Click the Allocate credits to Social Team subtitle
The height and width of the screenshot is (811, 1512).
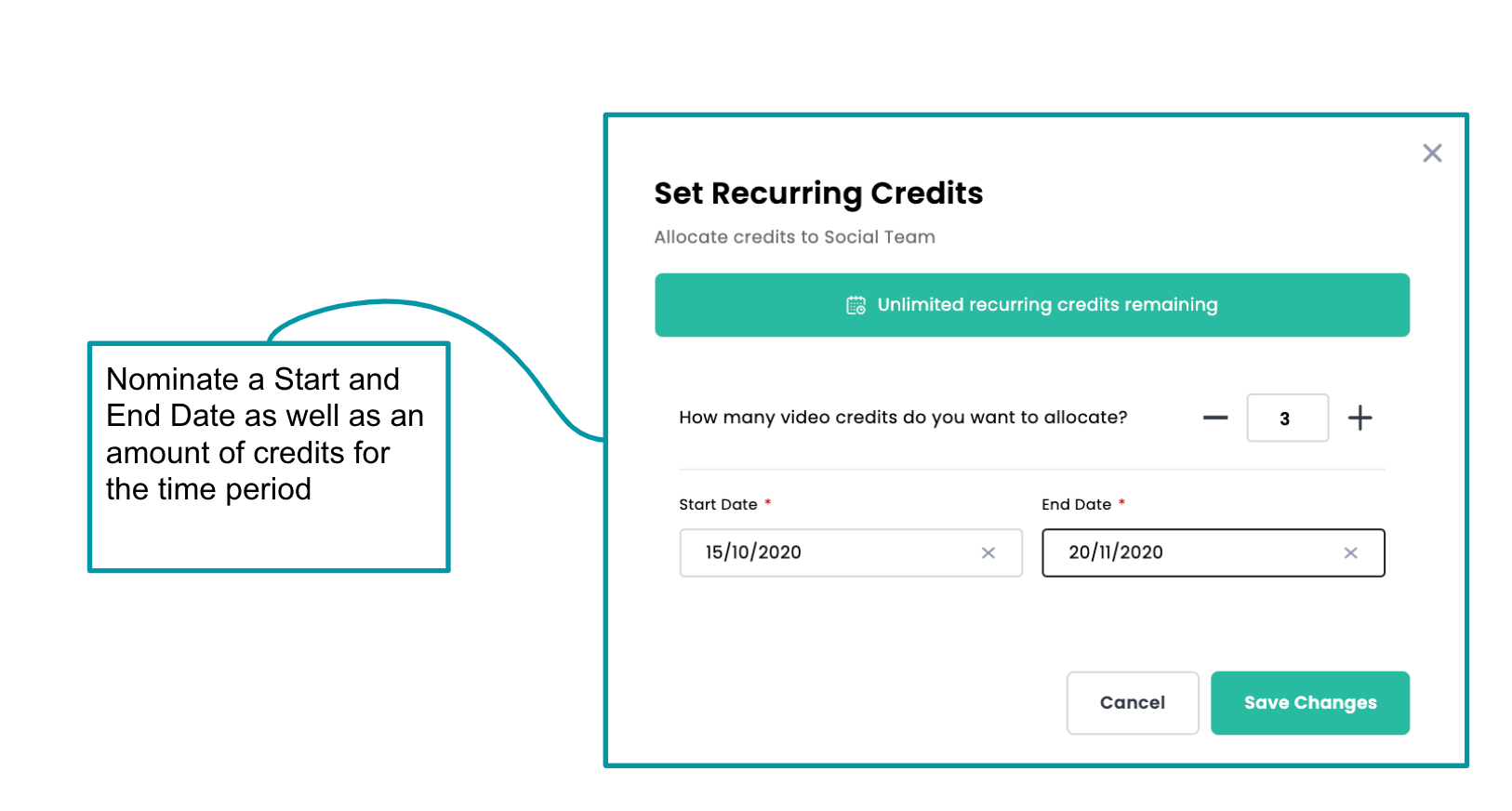[x=794, y=237]
